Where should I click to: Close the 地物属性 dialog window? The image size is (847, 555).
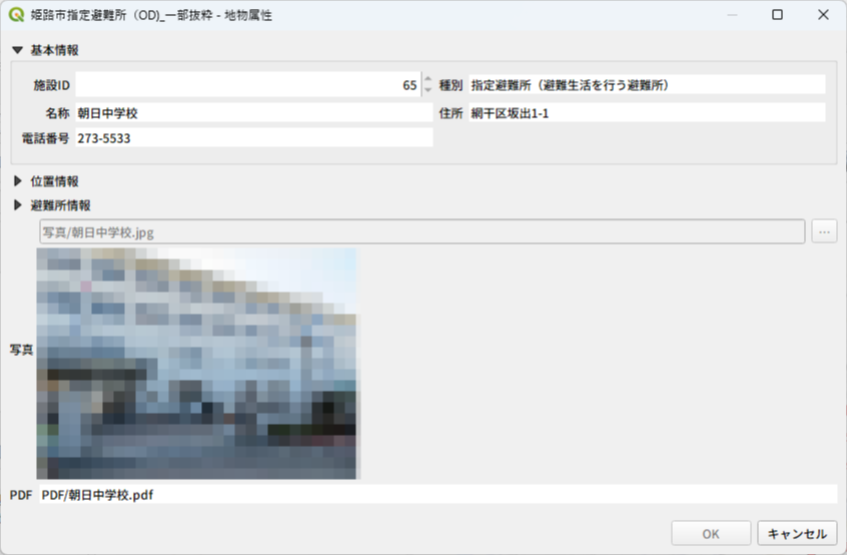[823, 16]
